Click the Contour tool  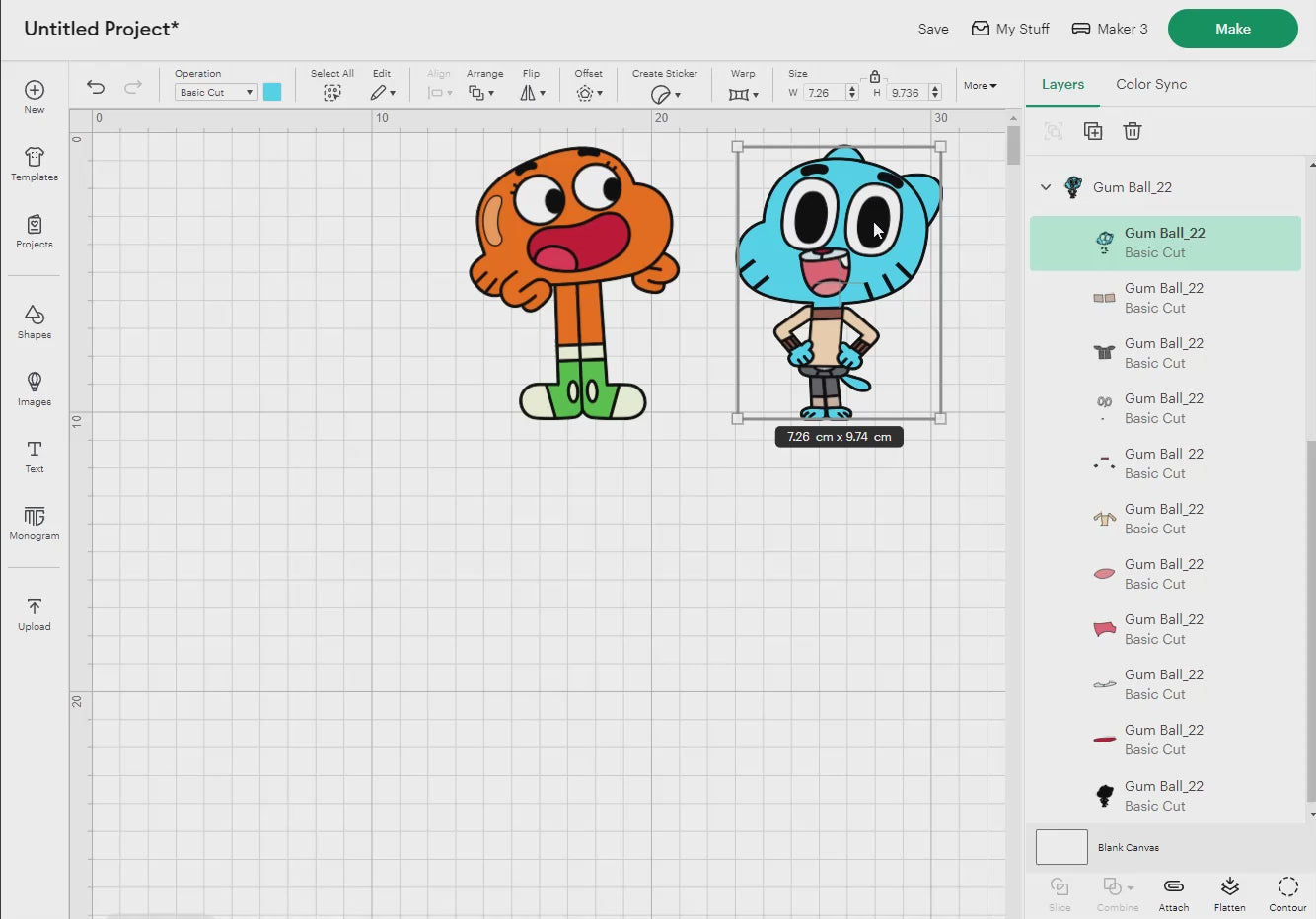[x=1287, y=893]
